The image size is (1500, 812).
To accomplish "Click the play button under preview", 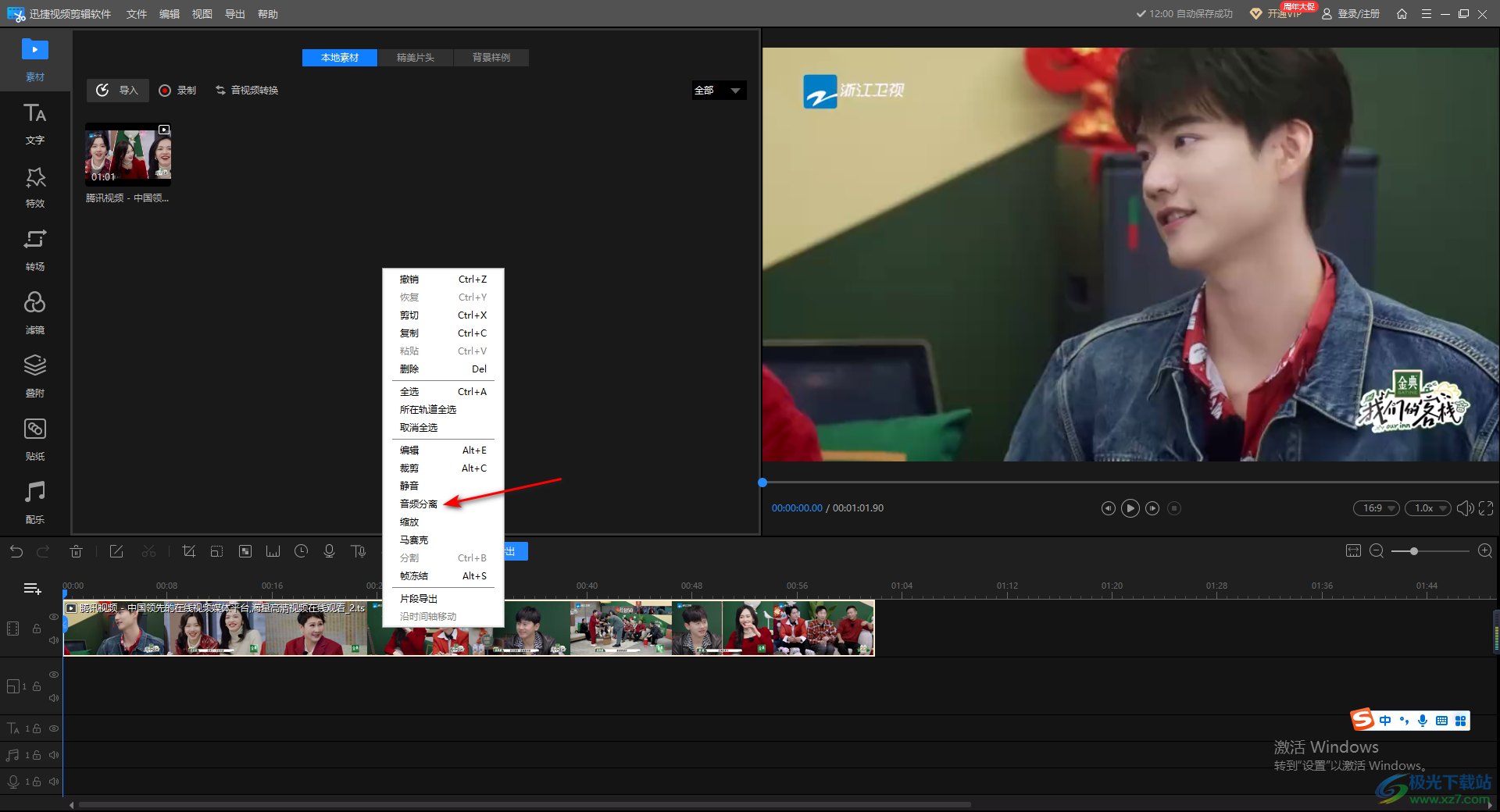I will pos(1130,508).
